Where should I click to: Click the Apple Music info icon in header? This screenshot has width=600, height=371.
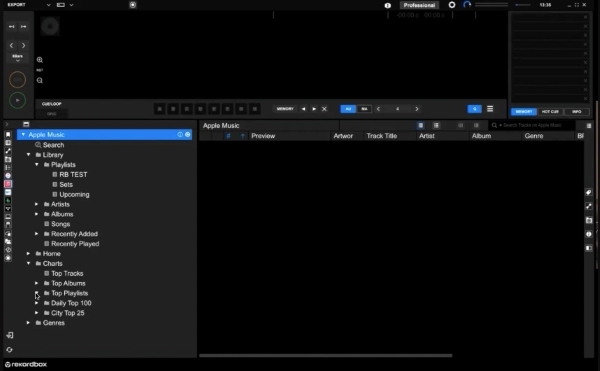(180, 135)
